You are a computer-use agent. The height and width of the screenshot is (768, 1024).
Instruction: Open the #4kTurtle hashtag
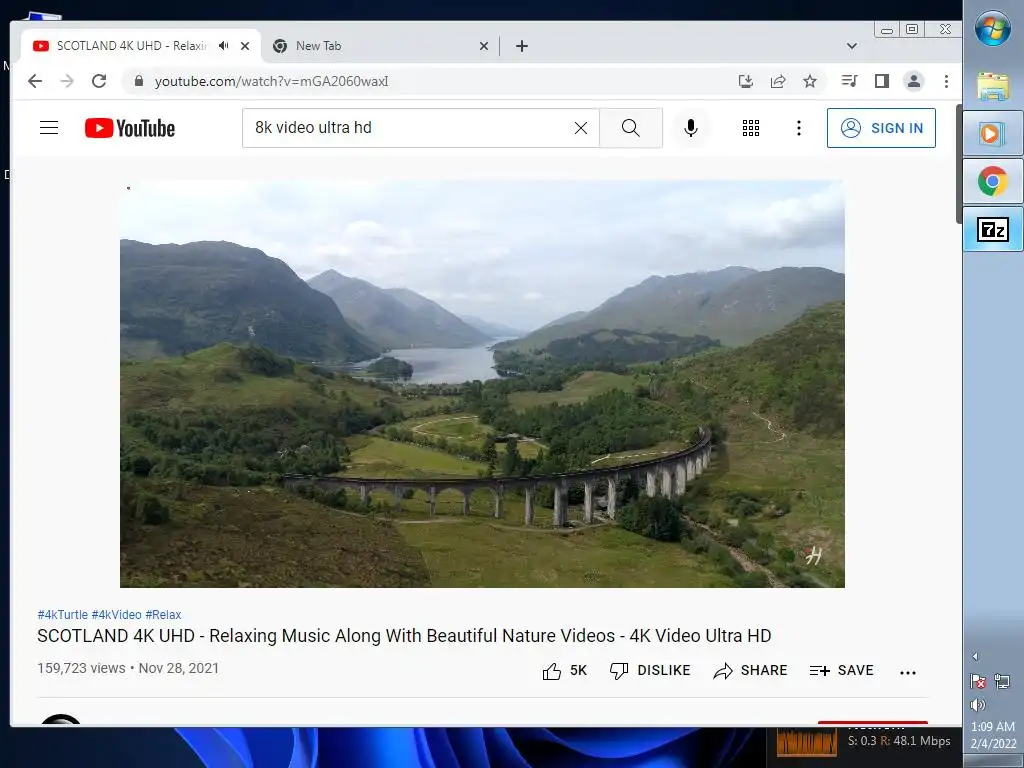pyautogui.click(x=63, y=615)
